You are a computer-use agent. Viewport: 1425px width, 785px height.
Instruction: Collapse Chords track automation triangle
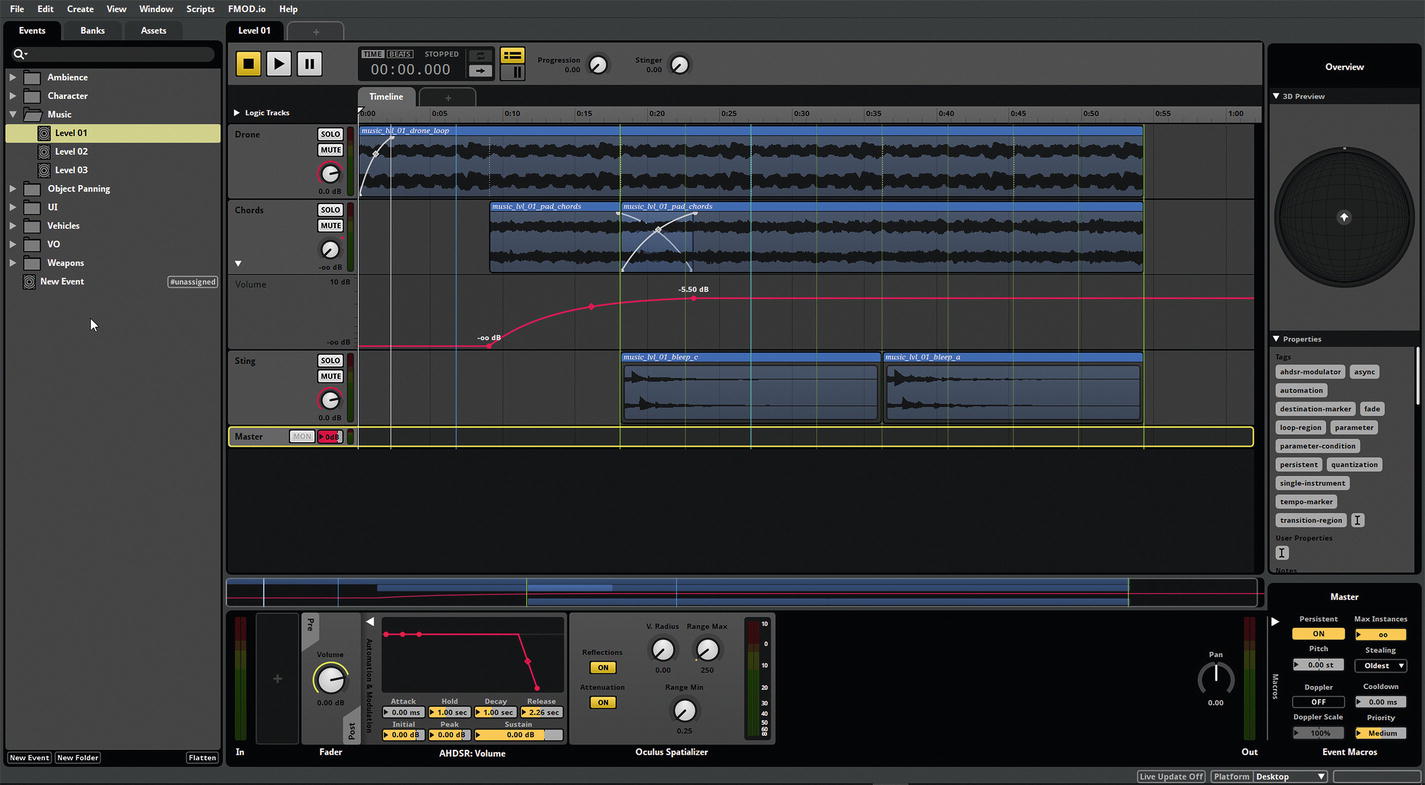[x=238, y=264]
